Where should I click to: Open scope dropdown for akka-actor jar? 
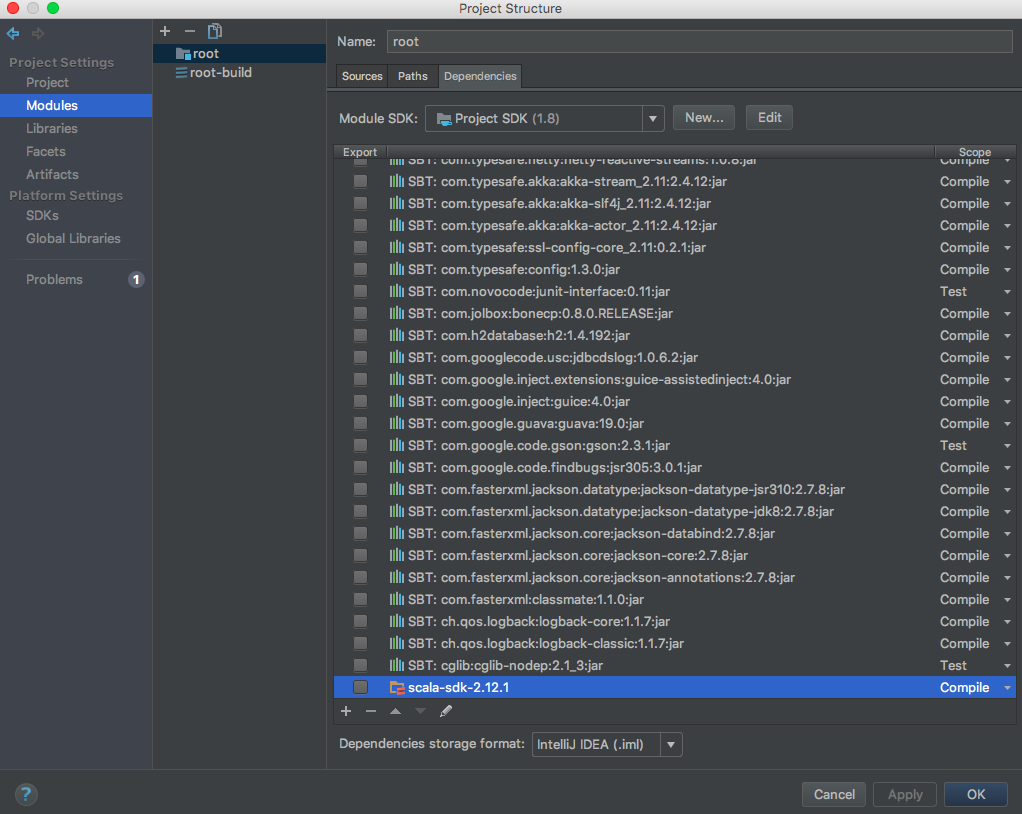pyautogui.click(x=1007, y=225)
